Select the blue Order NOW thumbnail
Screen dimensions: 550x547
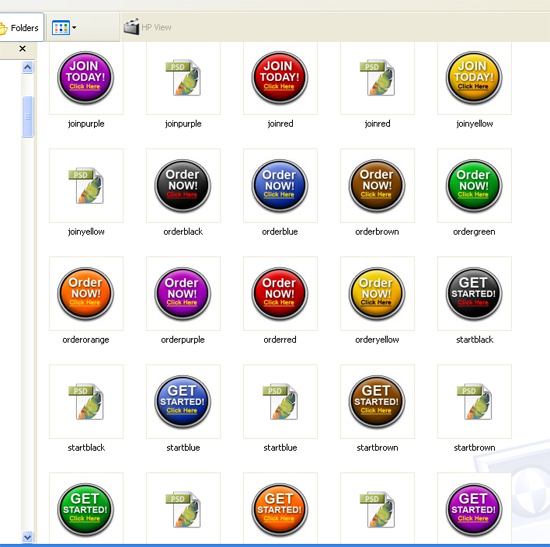coord(280,186)
